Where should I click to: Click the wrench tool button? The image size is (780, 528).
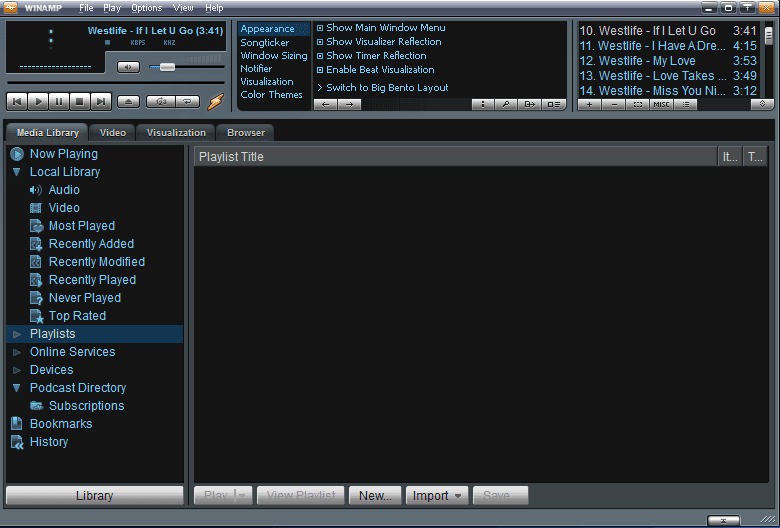506,105
